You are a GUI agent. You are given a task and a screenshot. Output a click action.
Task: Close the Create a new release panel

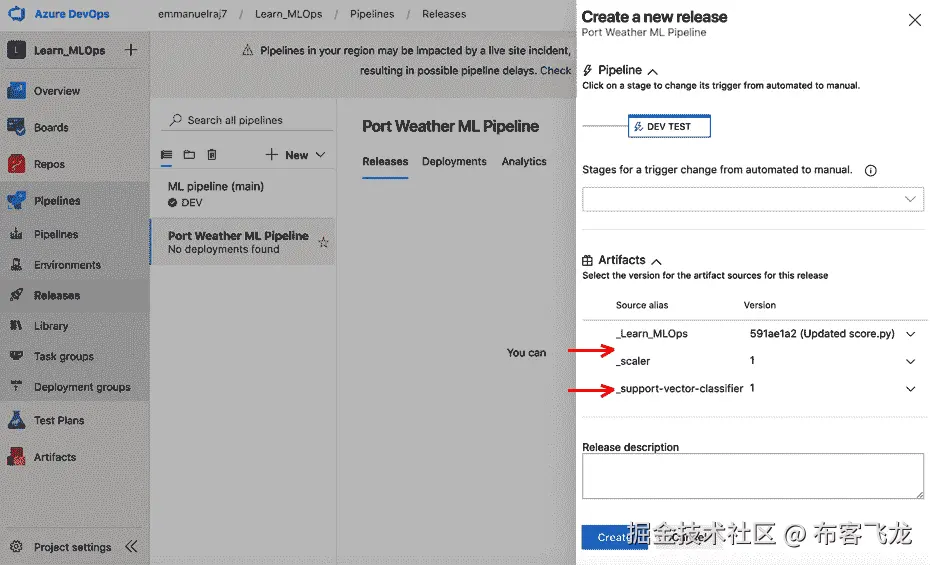click(915, 20)
